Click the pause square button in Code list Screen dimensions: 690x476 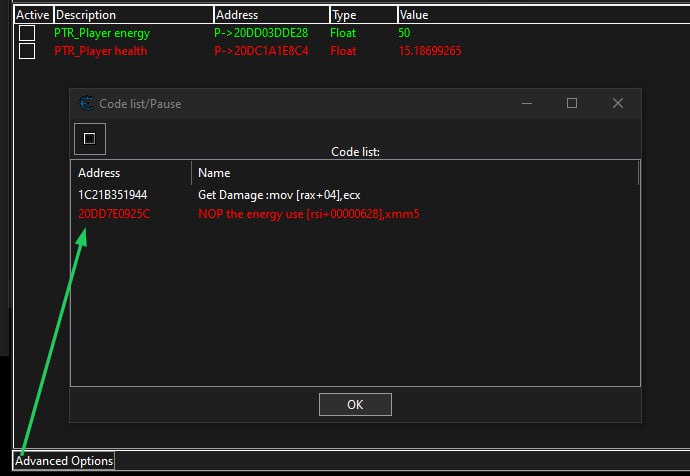click(x=89, y=138)
